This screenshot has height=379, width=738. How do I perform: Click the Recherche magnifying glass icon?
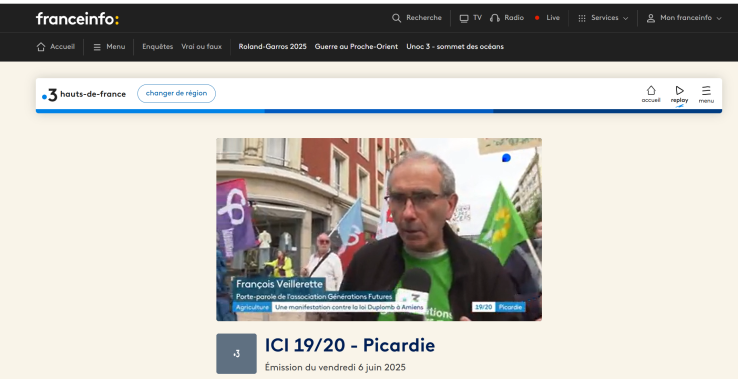coord(396,18)
